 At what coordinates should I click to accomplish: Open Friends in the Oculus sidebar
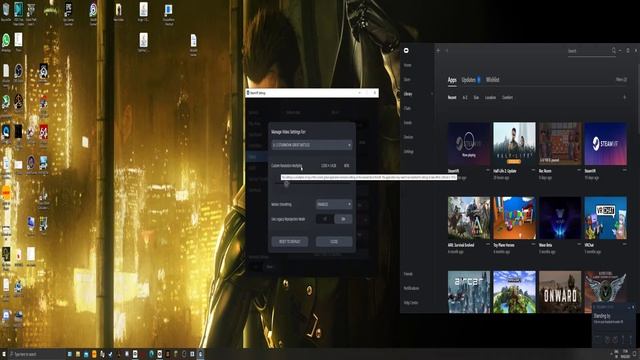408,274
